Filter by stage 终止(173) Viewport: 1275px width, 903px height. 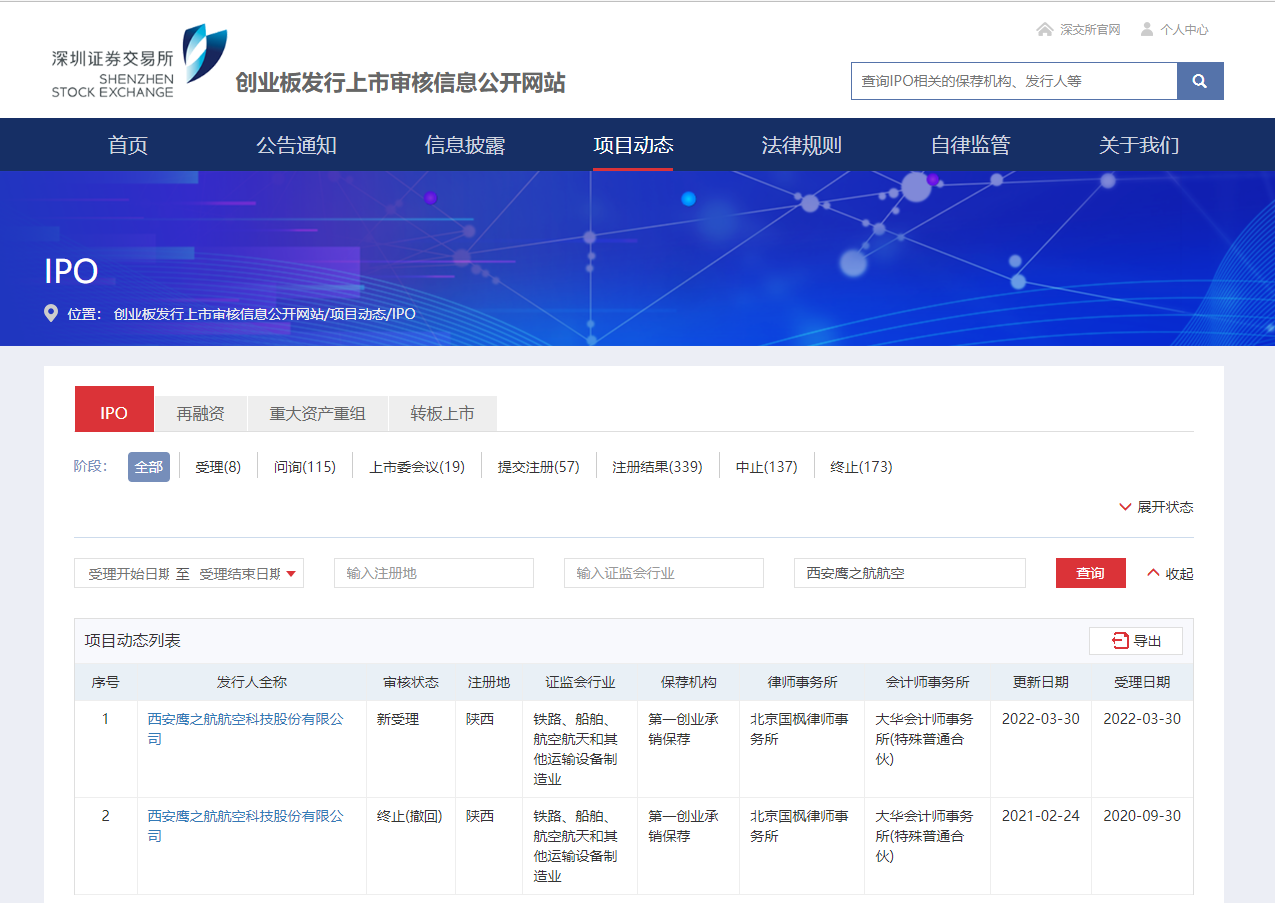tap(861, 467)
